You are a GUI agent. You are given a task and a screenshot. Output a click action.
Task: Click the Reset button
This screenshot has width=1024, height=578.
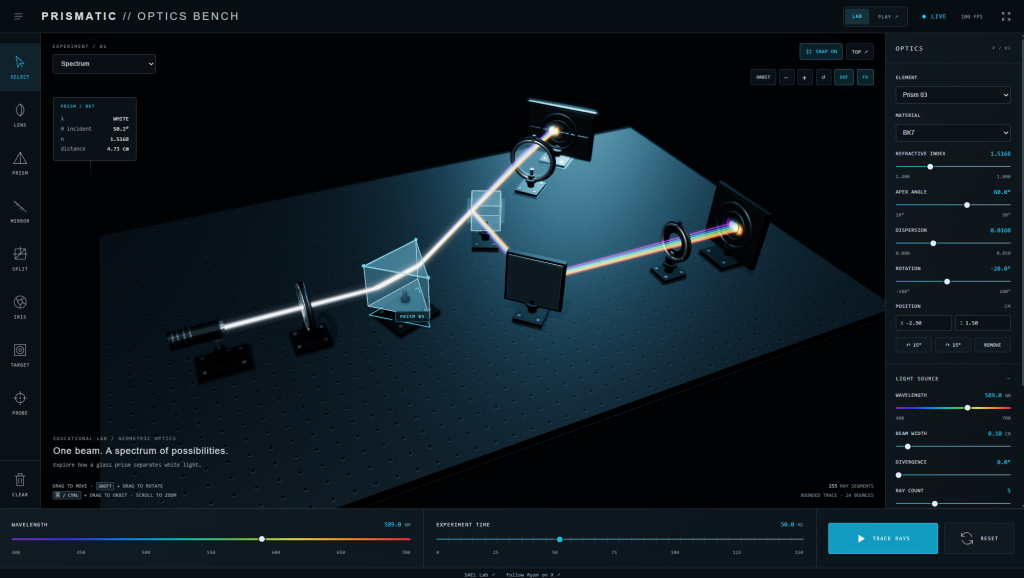tap(979, 538)
